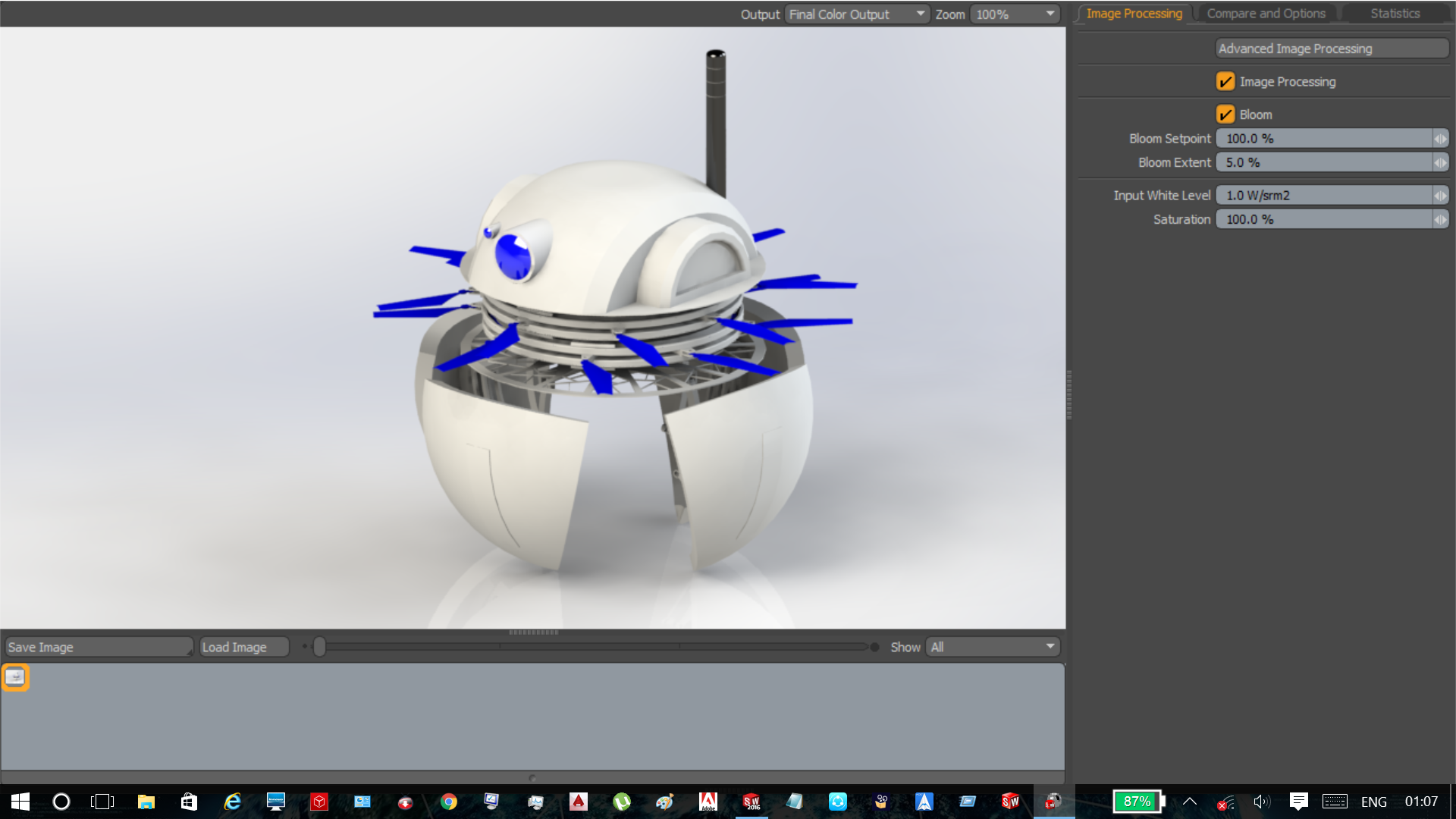Open Google Chrome from taskbar
The height and width of the screenshot is (819, 1456).
pos(449,802)
